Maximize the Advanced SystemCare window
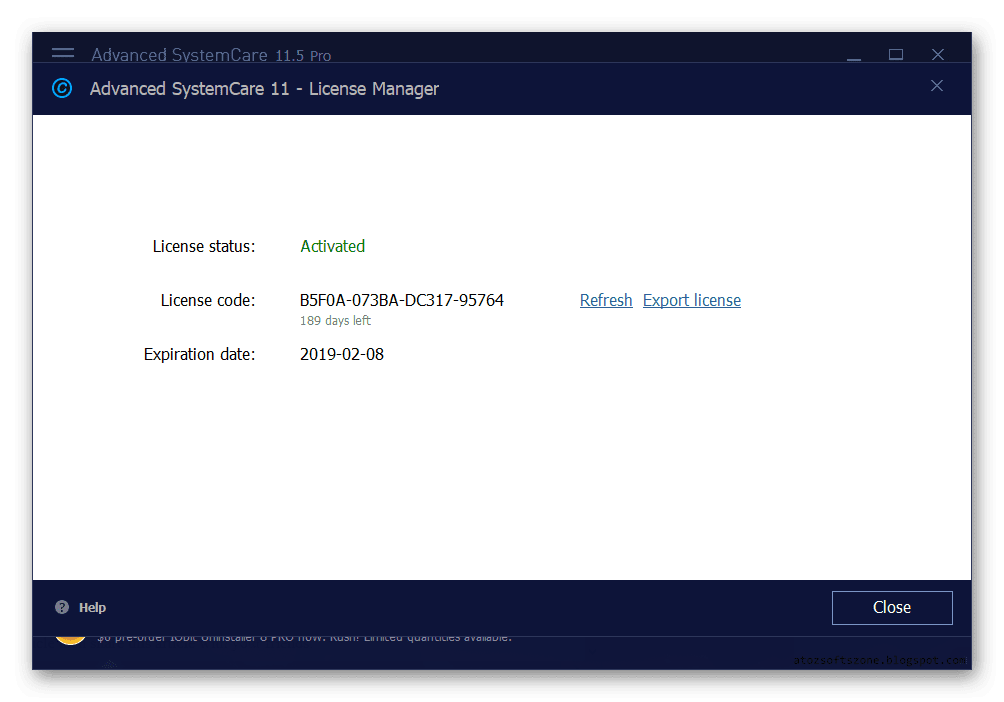1004x702 pixels. click(895, 55)
